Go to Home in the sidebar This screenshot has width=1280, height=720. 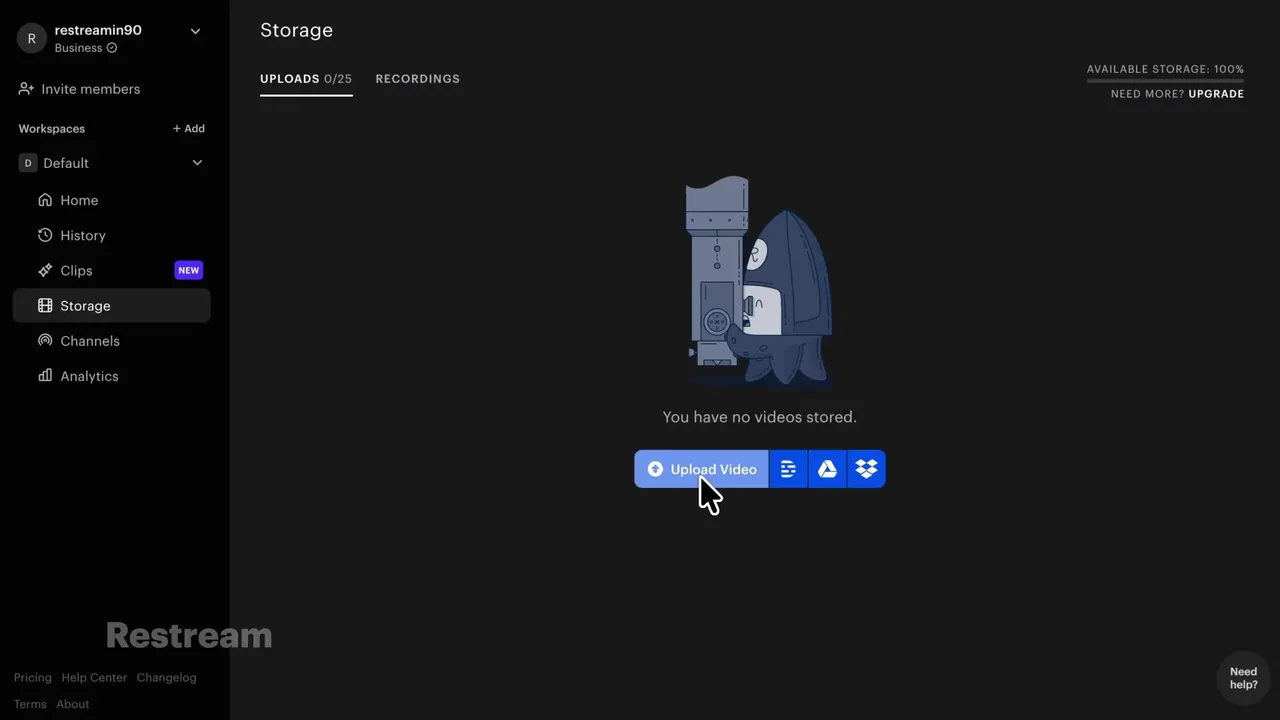point(112,200)
